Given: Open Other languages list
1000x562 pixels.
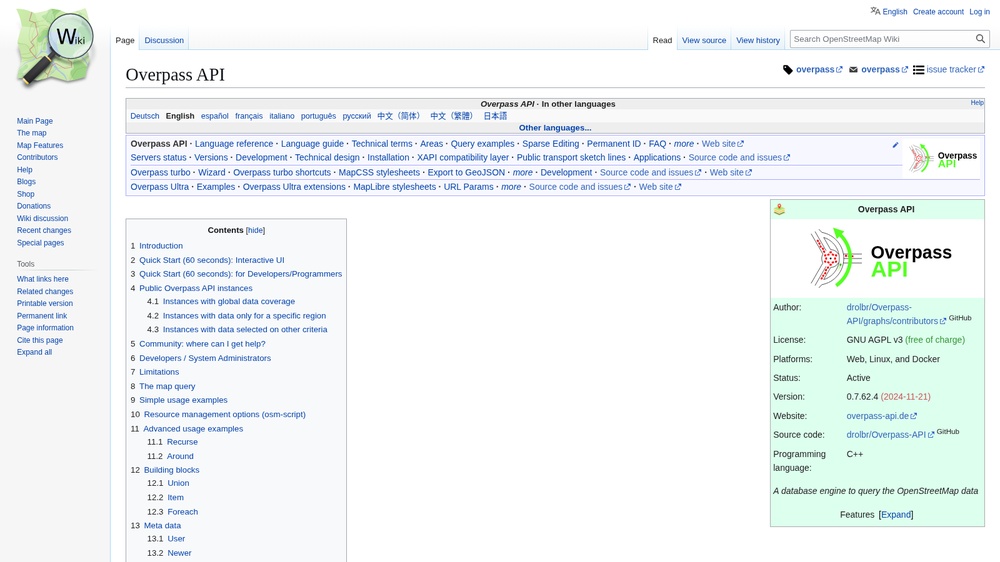Looking at the screenshot, I should pos(555,128).
